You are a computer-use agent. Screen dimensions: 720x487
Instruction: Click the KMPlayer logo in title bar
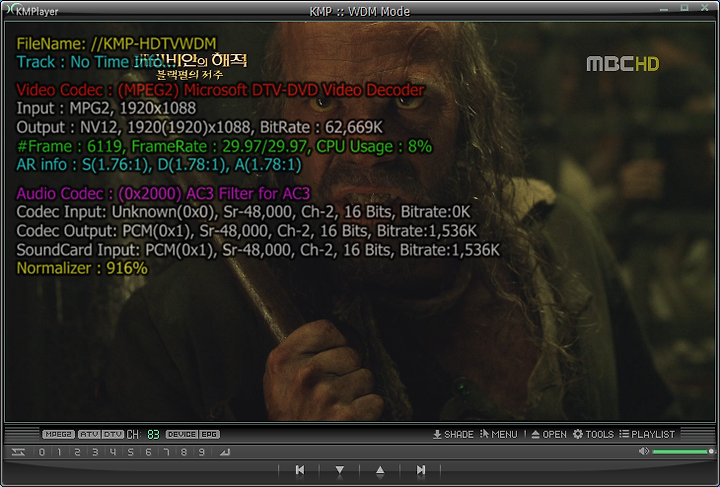pos(31,10)
